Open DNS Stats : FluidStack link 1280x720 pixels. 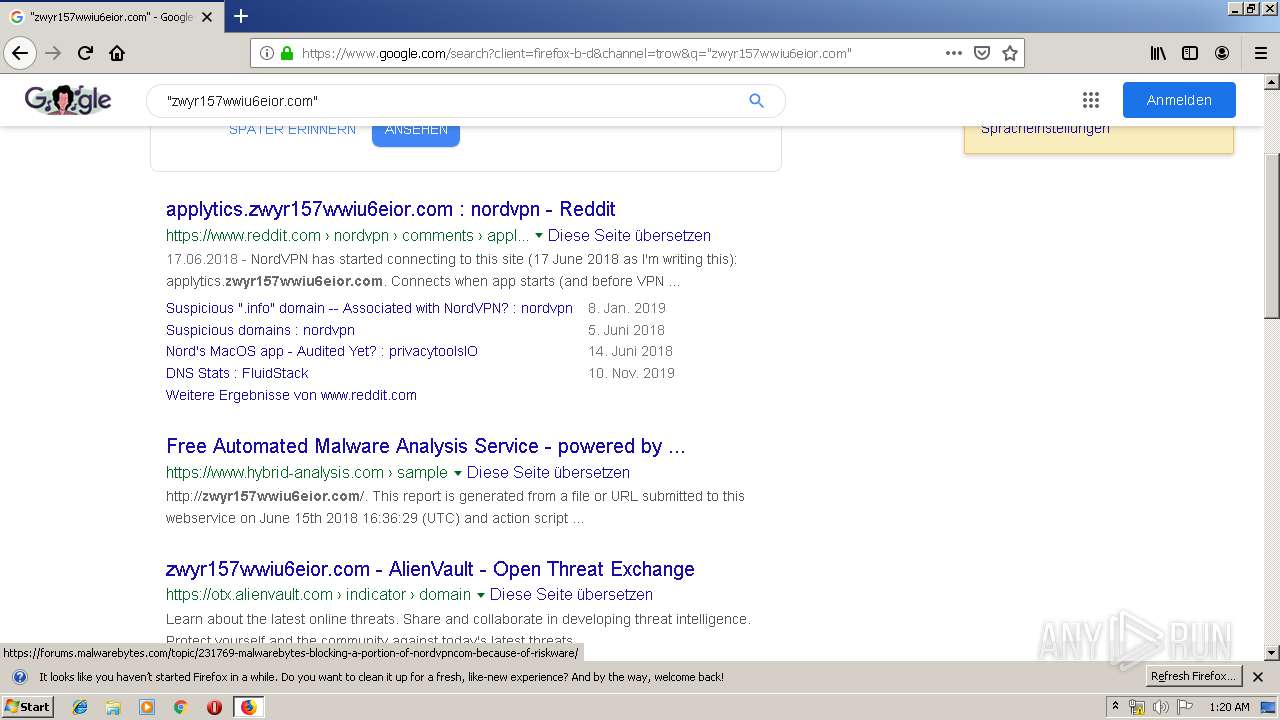pyautogui.click(x=237, y=373)
